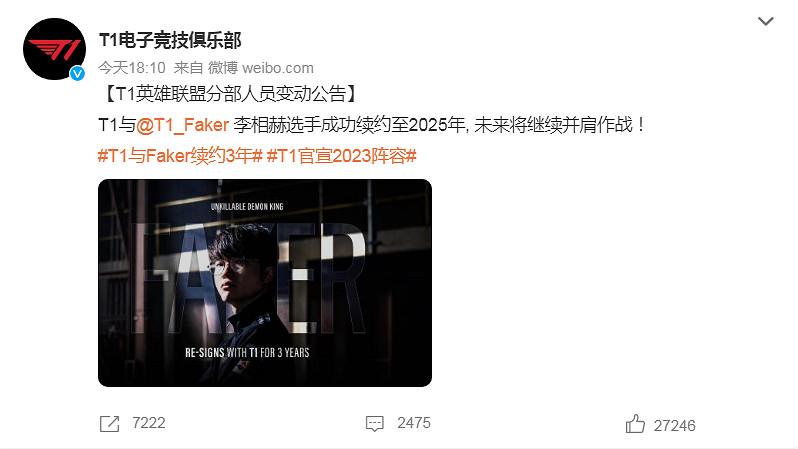Click RE-SIGNS WITH T1 caption in image
The width and height of the screenshot is (798, 449).
pyautogui.click(x=247, y=352)
